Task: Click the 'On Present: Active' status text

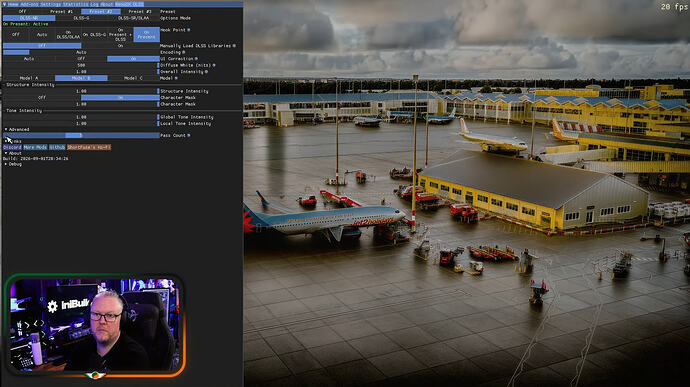Action: pyautogui.click(x=26, y=24)
